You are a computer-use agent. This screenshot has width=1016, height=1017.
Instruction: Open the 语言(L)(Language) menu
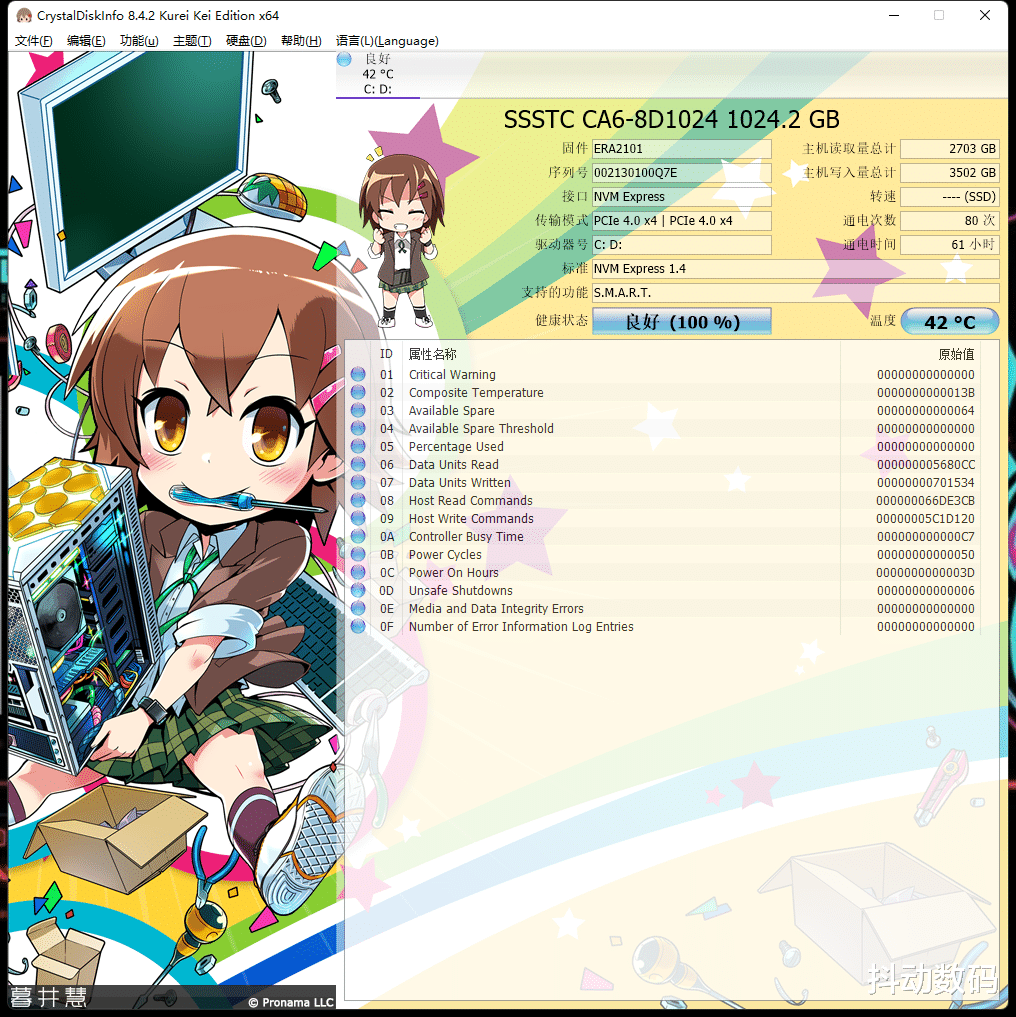pyautogui.click(x=387, y=41)
